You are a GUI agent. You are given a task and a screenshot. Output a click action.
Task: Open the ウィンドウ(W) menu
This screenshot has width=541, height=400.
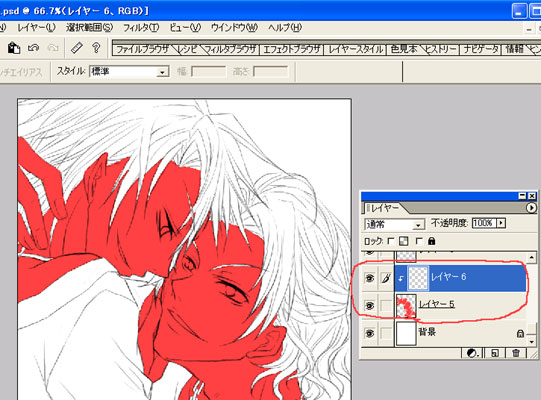point(234,28)
